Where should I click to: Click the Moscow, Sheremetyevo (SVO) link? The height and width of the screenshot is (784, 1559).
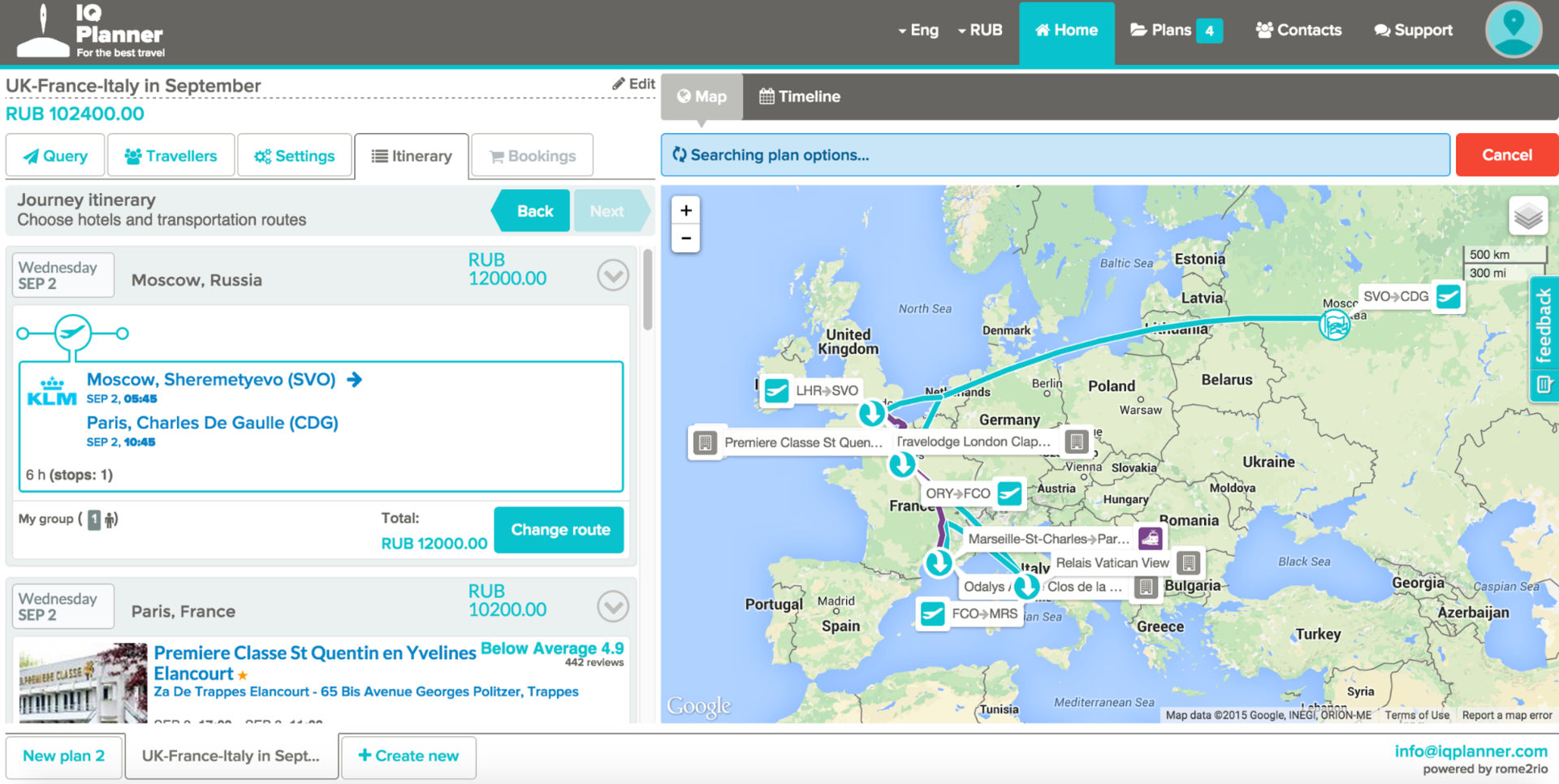[211, 379]
